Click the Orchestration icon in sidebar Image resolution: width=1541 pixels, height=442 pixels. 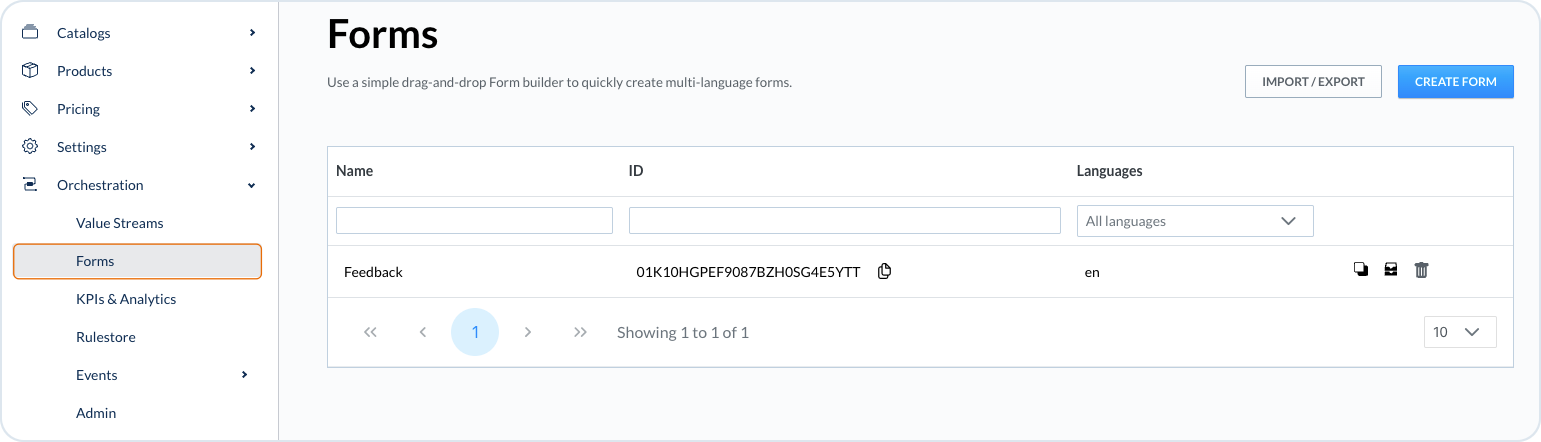(30, 185)
